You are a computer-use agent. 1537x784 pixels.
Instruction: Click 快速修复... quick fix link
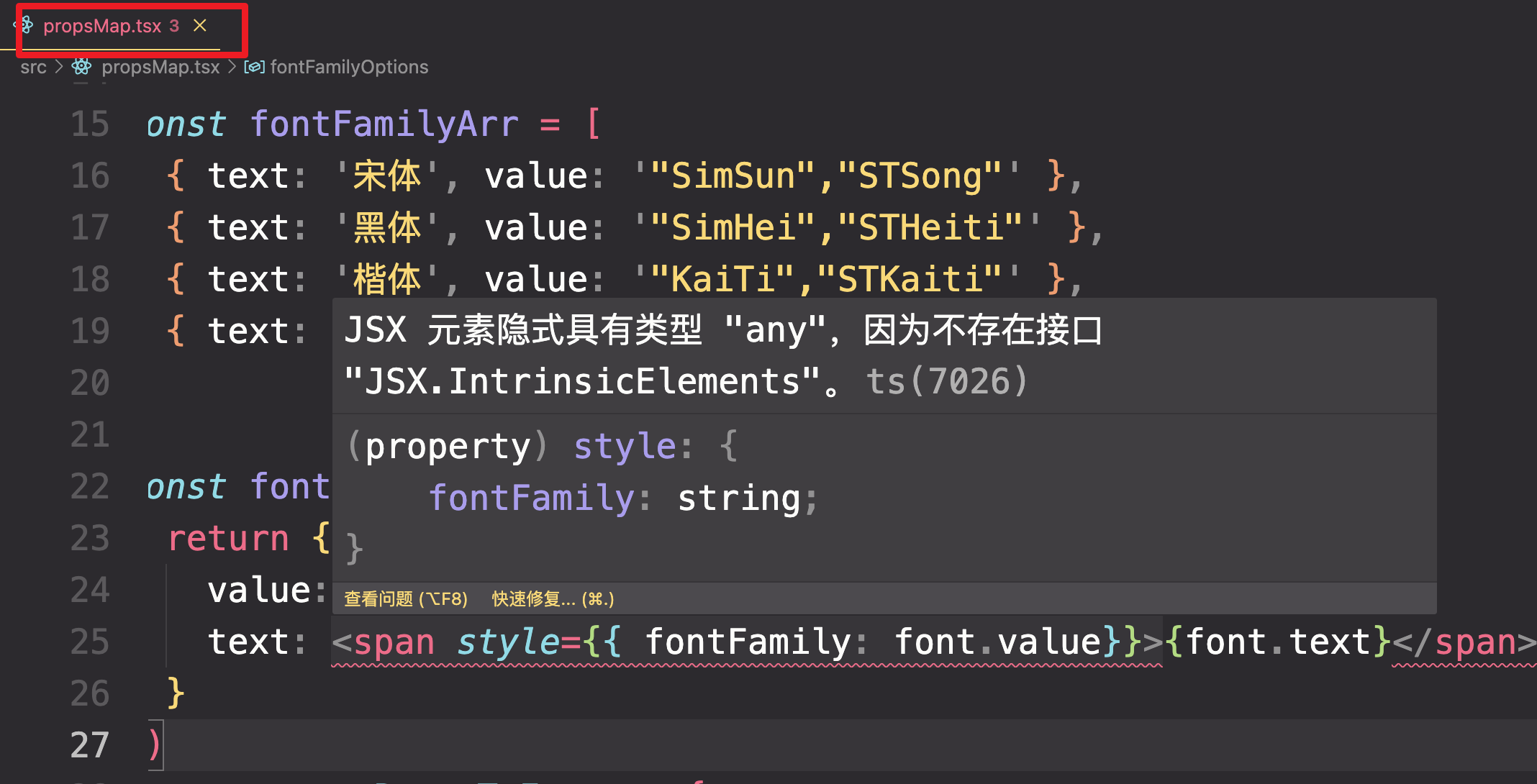click(553, 598)
